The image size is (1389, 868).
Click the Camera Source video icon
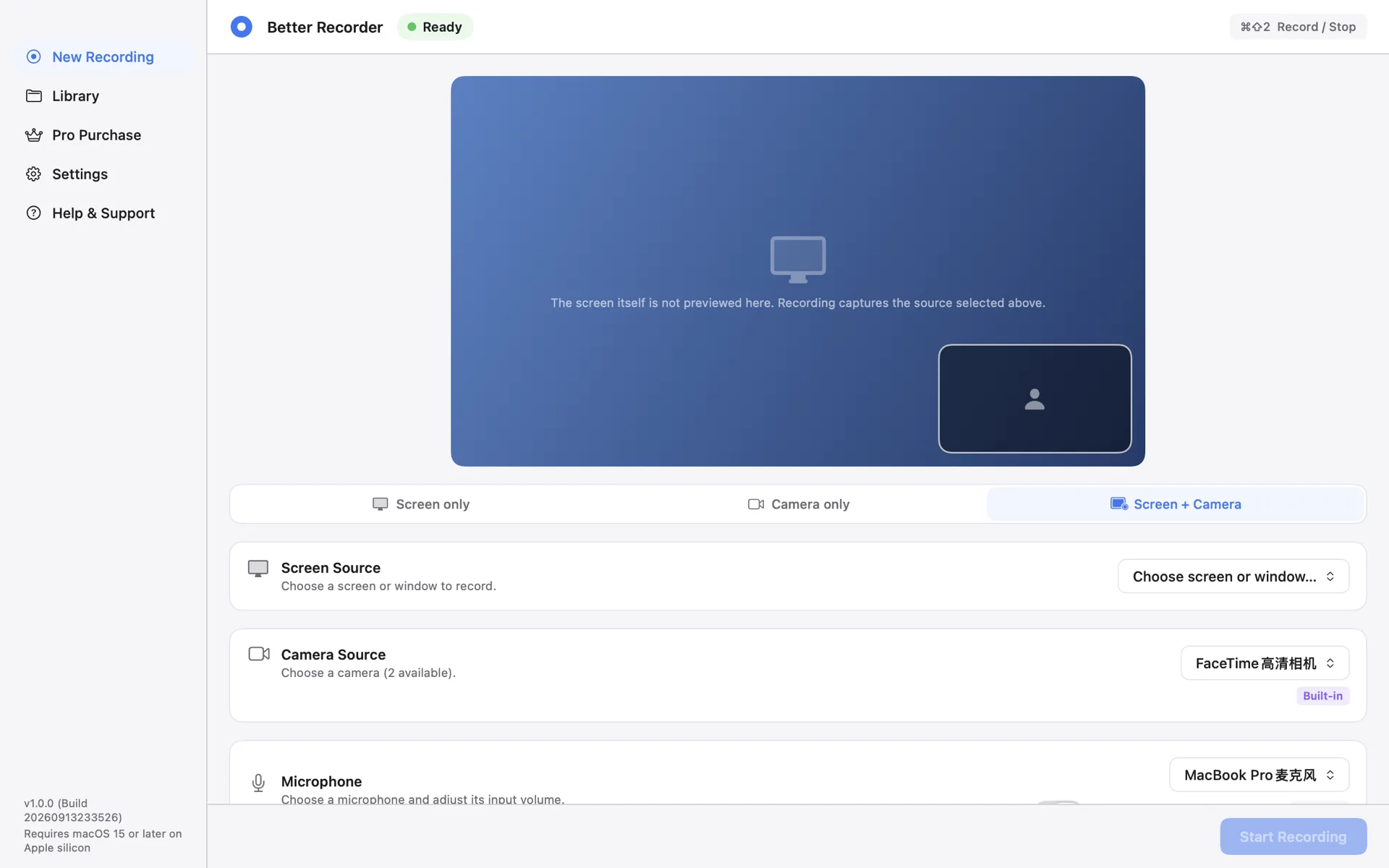pos(259,654)
